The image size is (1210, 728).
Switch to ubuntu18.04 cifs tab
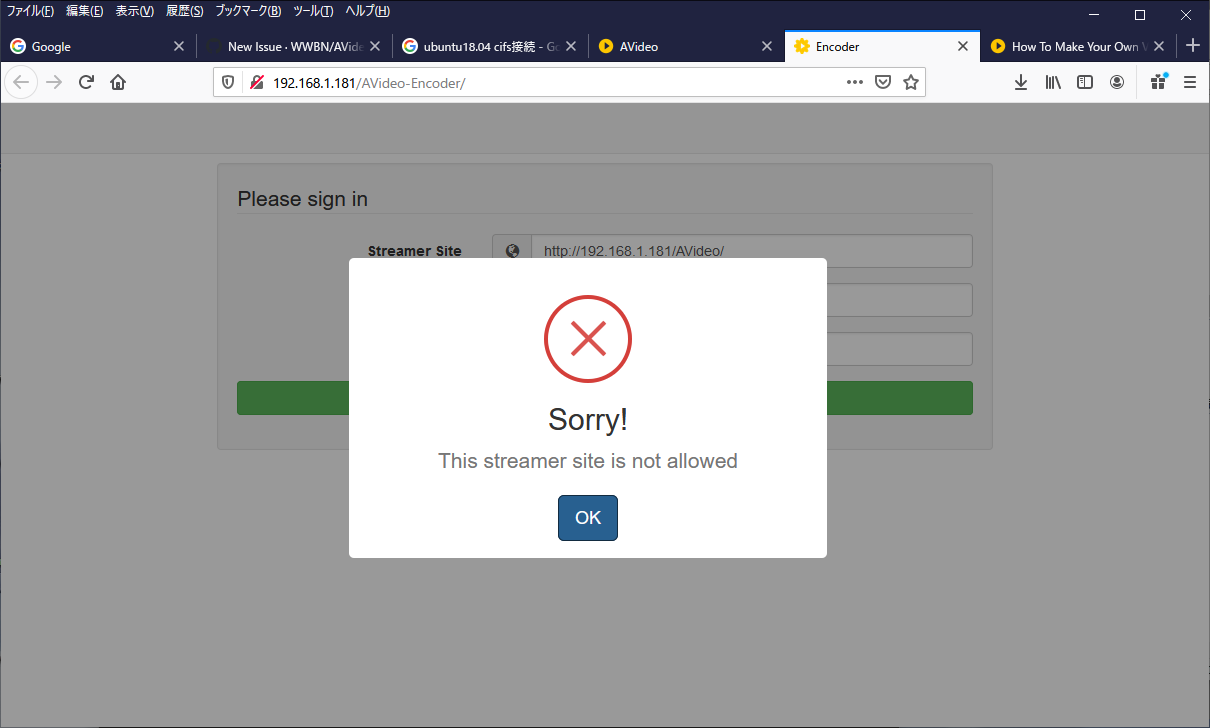488,46
